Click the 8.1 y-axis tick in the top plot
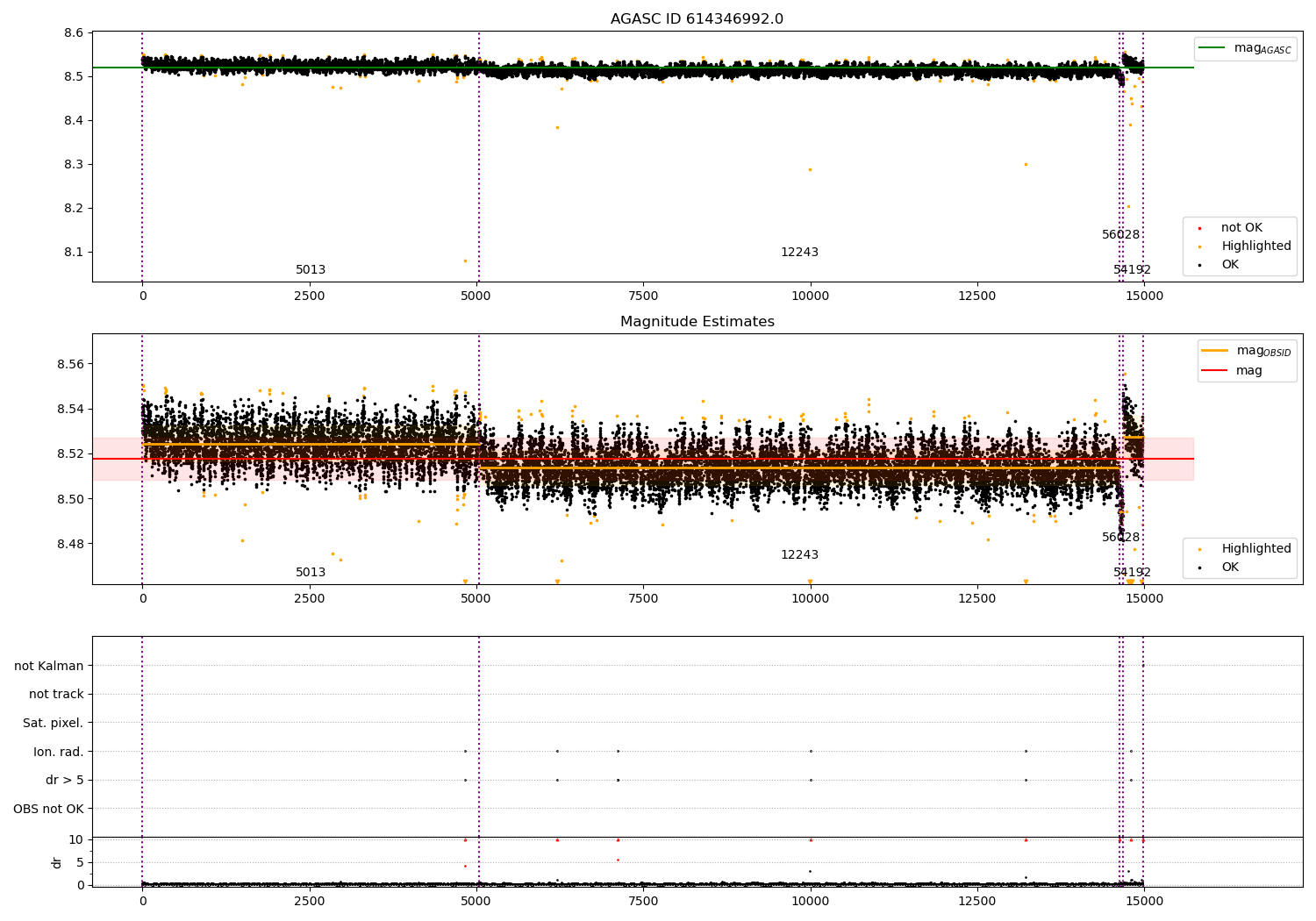This screenshot has height=921, width=1316. pyautogui.click(x=74, y=253)
